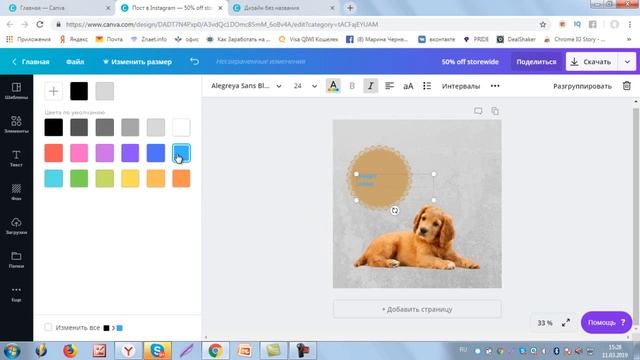Open the font size 24 dropdown

(305, 86)
